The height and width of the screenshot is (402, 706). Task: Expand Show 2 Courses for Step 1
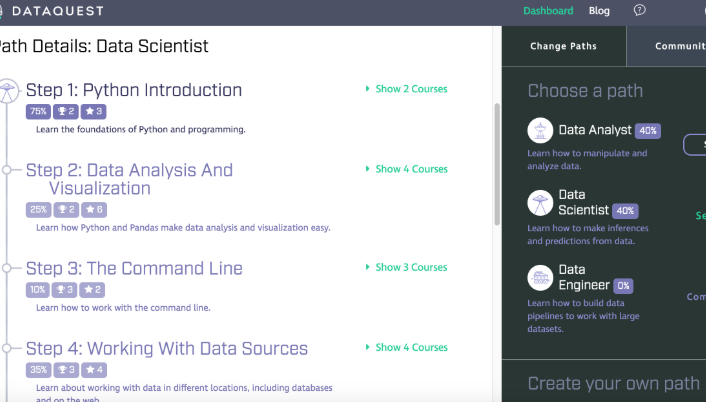click(x=407, y=89)
